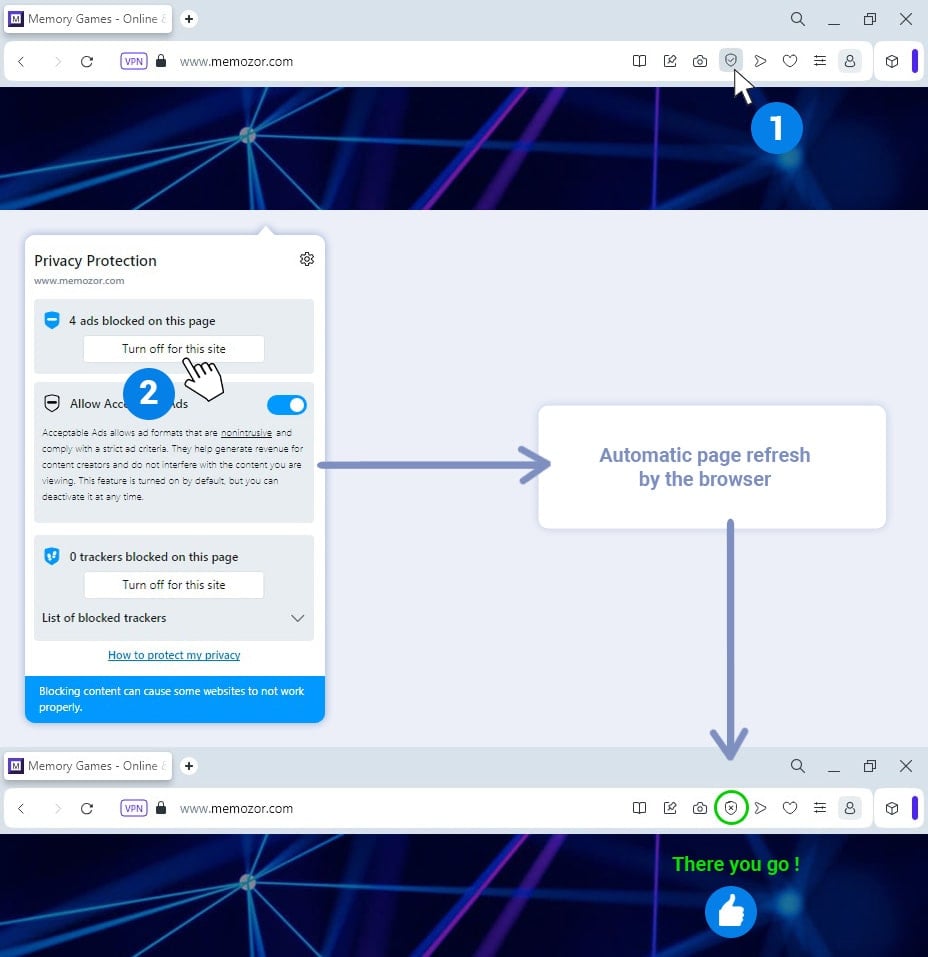Click the page lock icon beside the URL
This screenshot has width=928, height=957.
pos(160,61)
